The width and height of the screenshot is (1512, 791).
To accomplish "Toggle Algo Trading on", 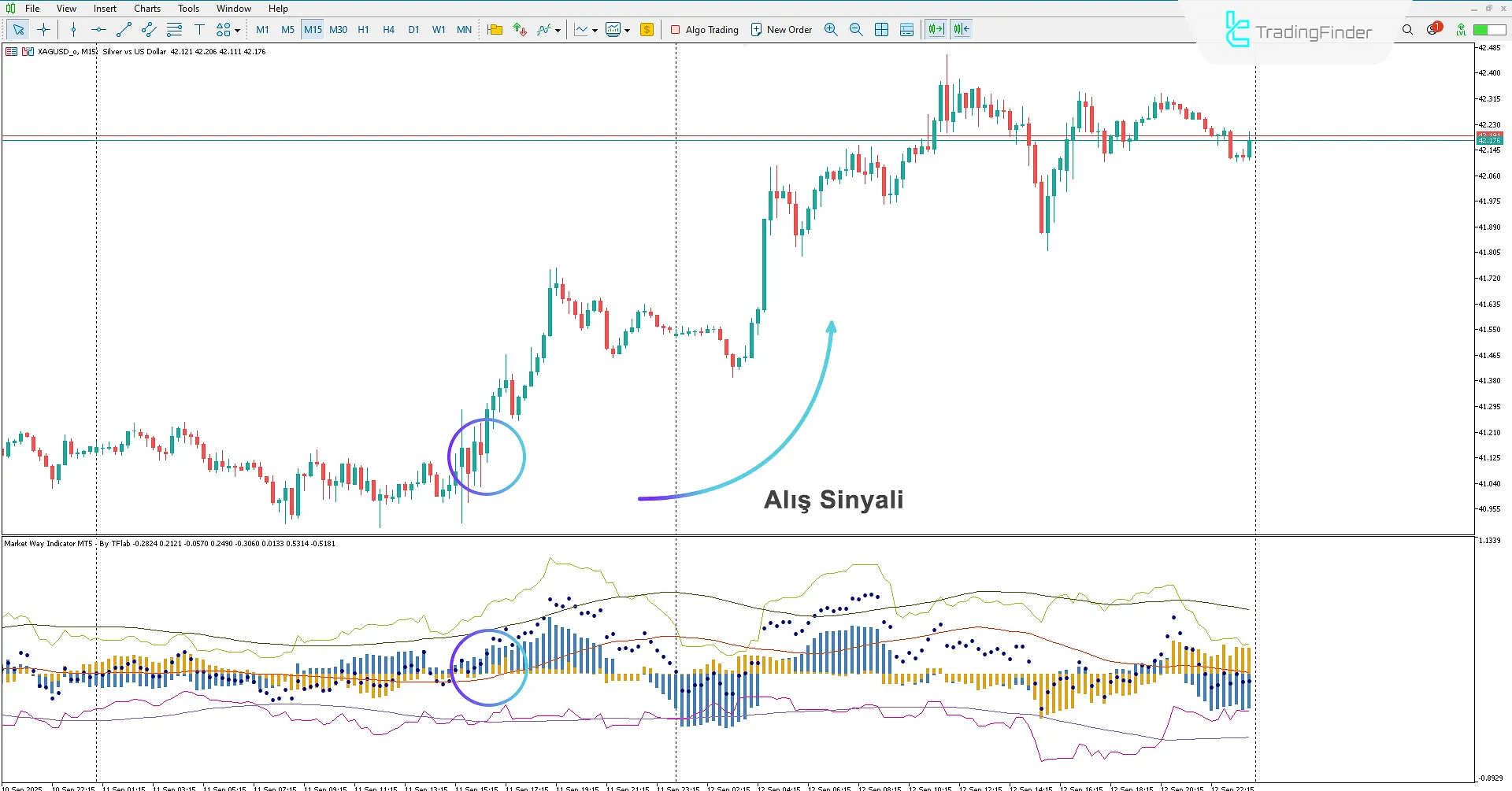I will (x=705, y=29).
